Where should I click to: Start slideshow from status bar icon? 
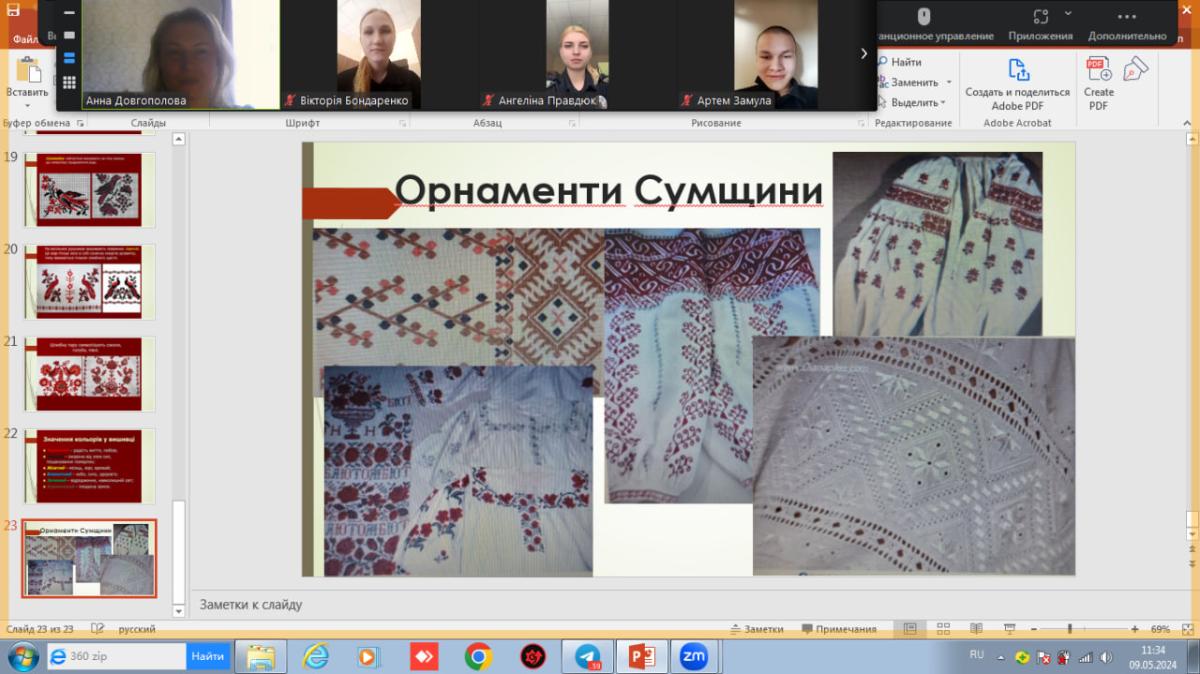[1009, 629]
